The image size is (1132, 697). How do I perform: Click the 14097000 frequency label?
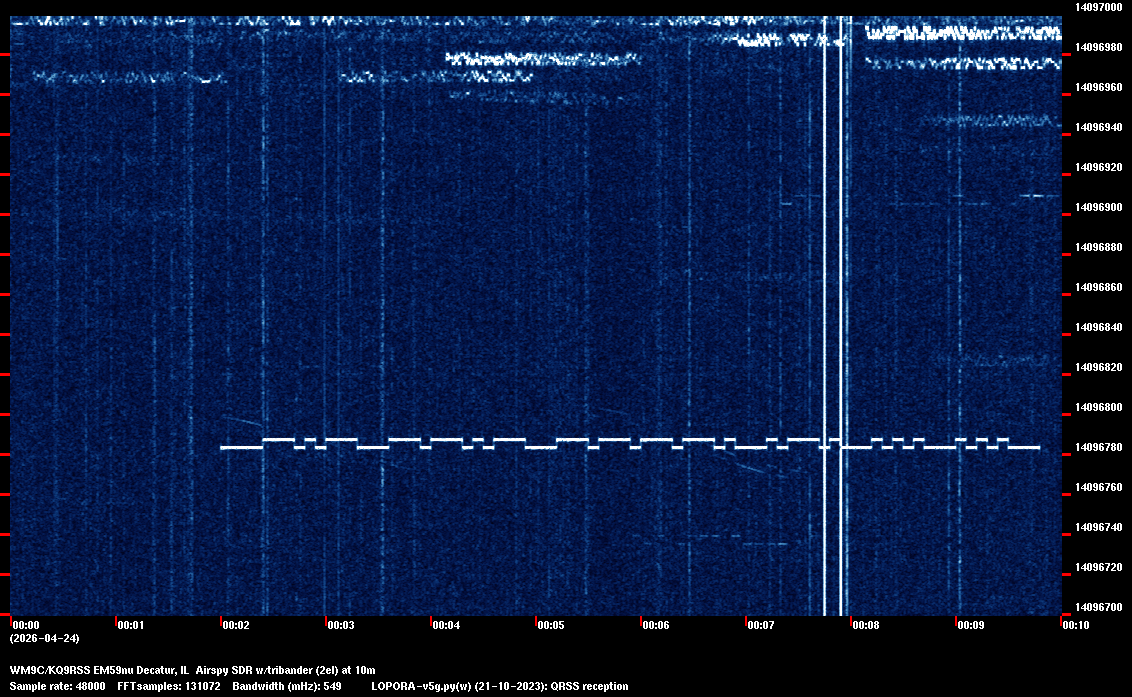click(1097, 7)
